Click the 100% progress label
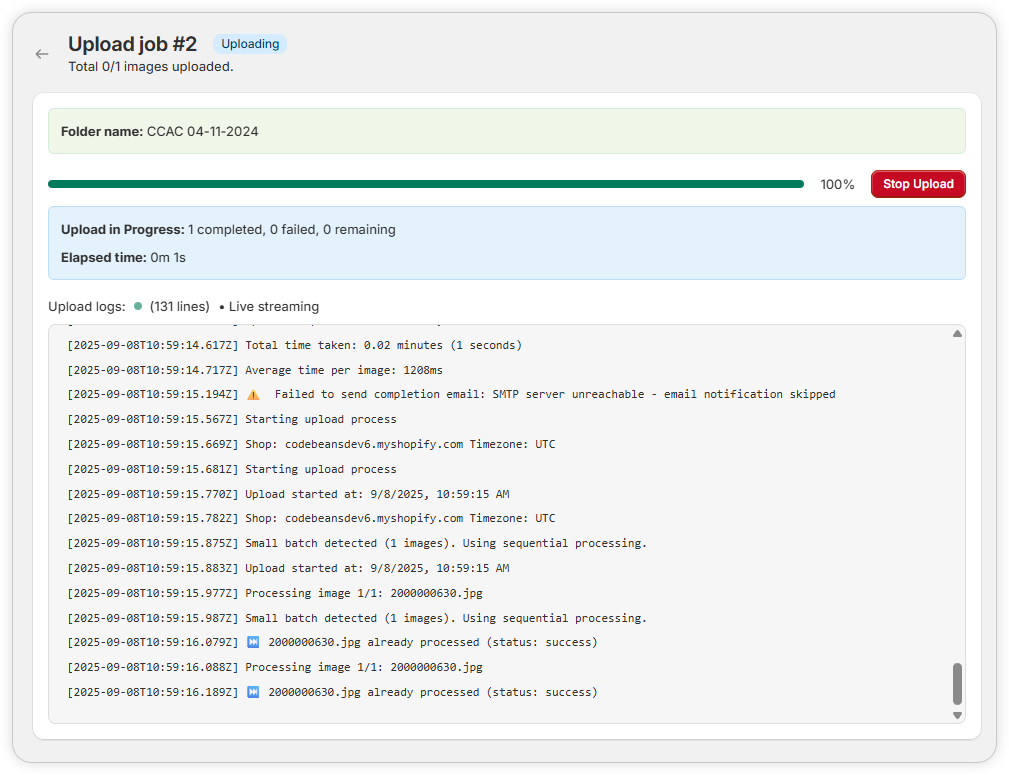This screenshot has width=1009, height=775. tap(837, 185)
